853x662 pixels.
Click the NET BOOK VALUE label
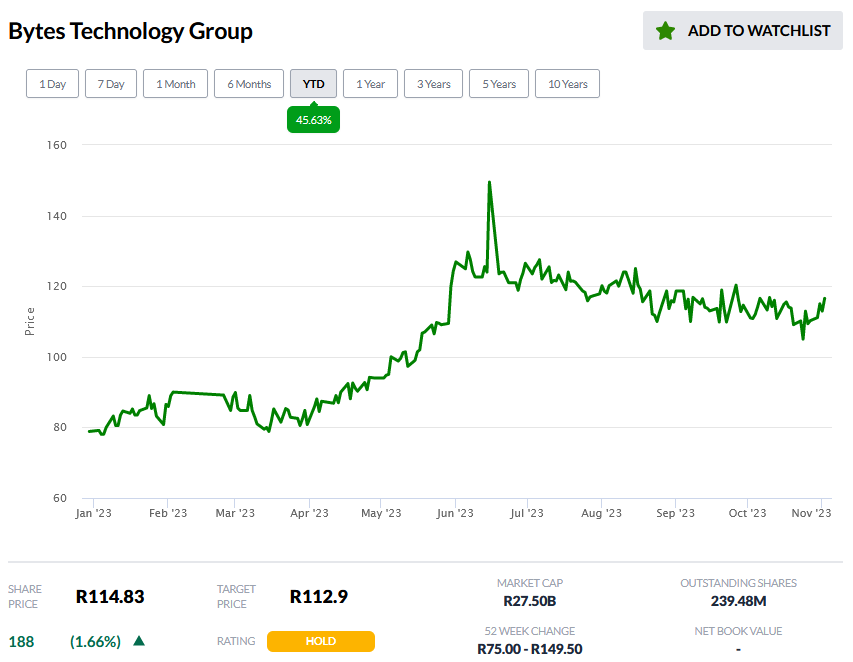(738, 631)
